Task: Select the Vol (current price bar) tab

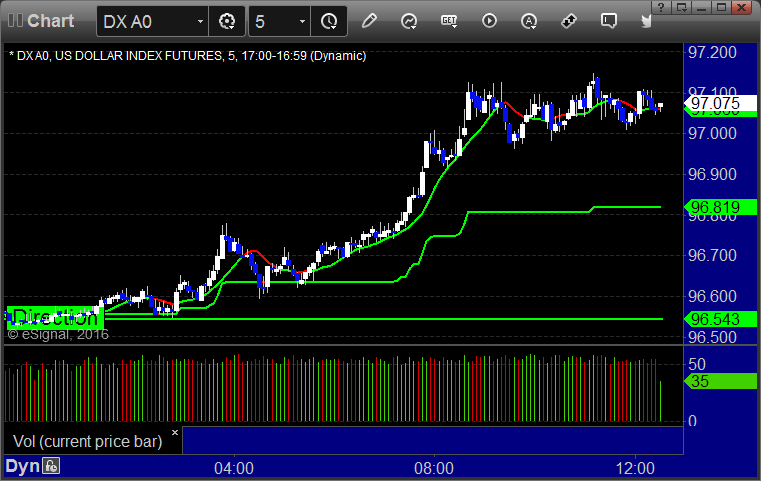Action: coord(90,441)
